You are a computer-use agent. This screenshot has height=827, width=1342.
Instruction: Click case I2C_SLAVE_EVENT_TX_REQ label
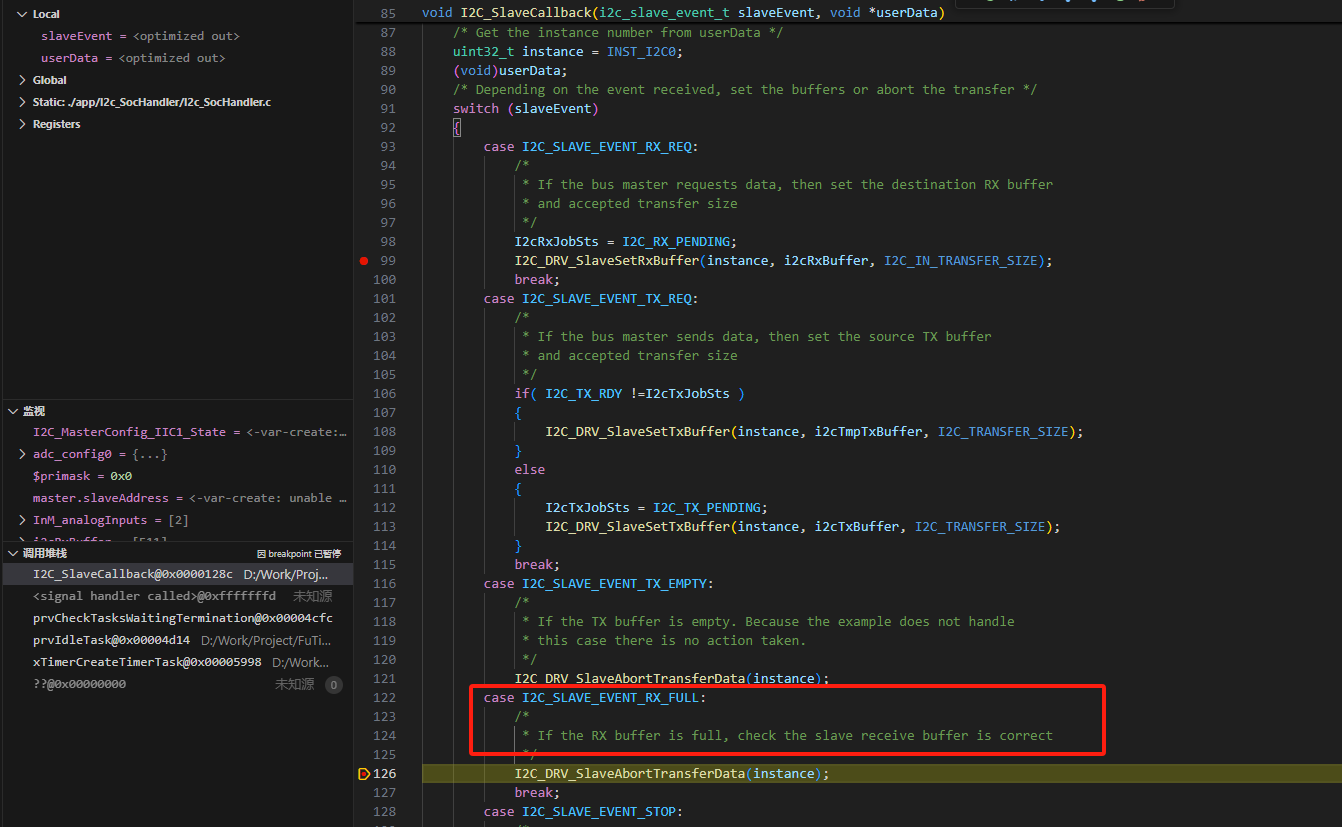pyautogui.click(x=591, y=298)
